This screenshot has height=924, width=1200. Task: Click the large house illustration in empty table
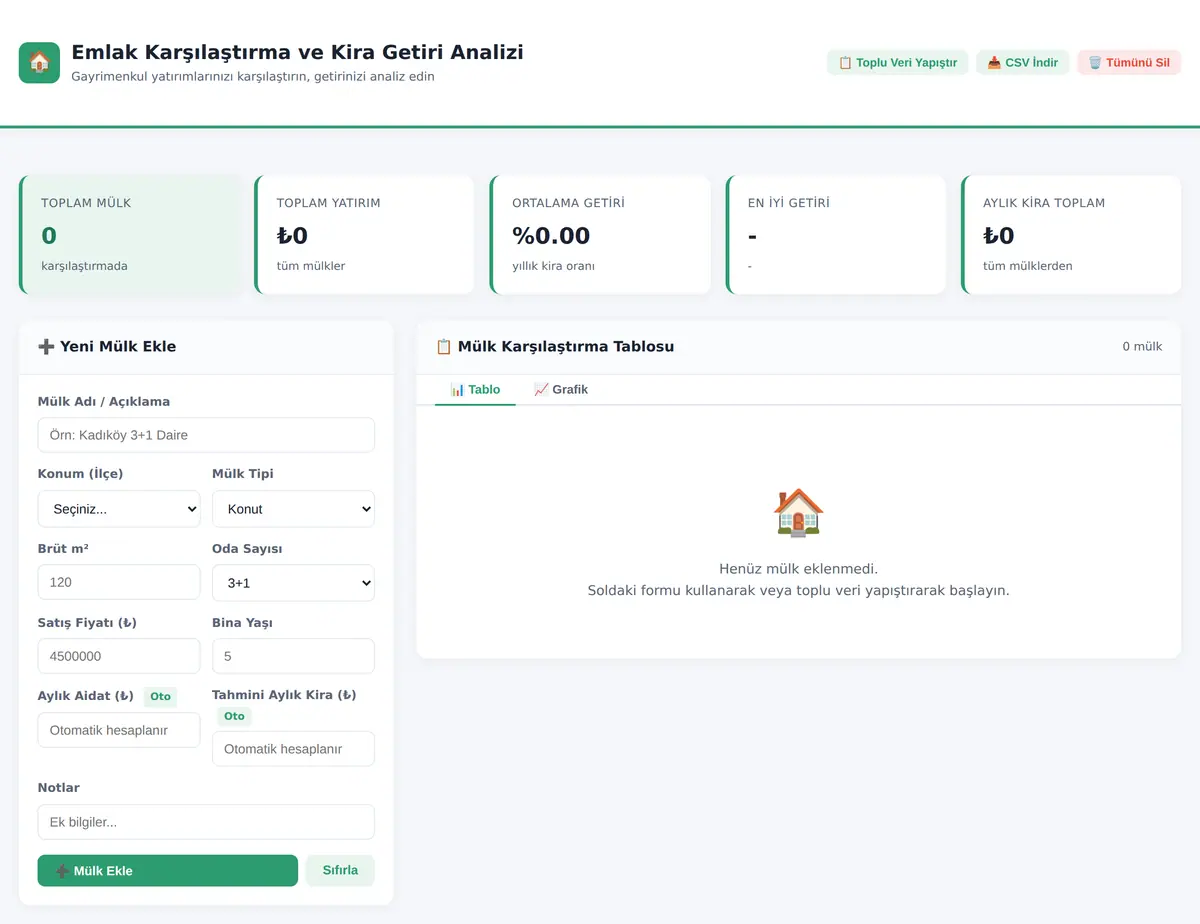(798, 513)
